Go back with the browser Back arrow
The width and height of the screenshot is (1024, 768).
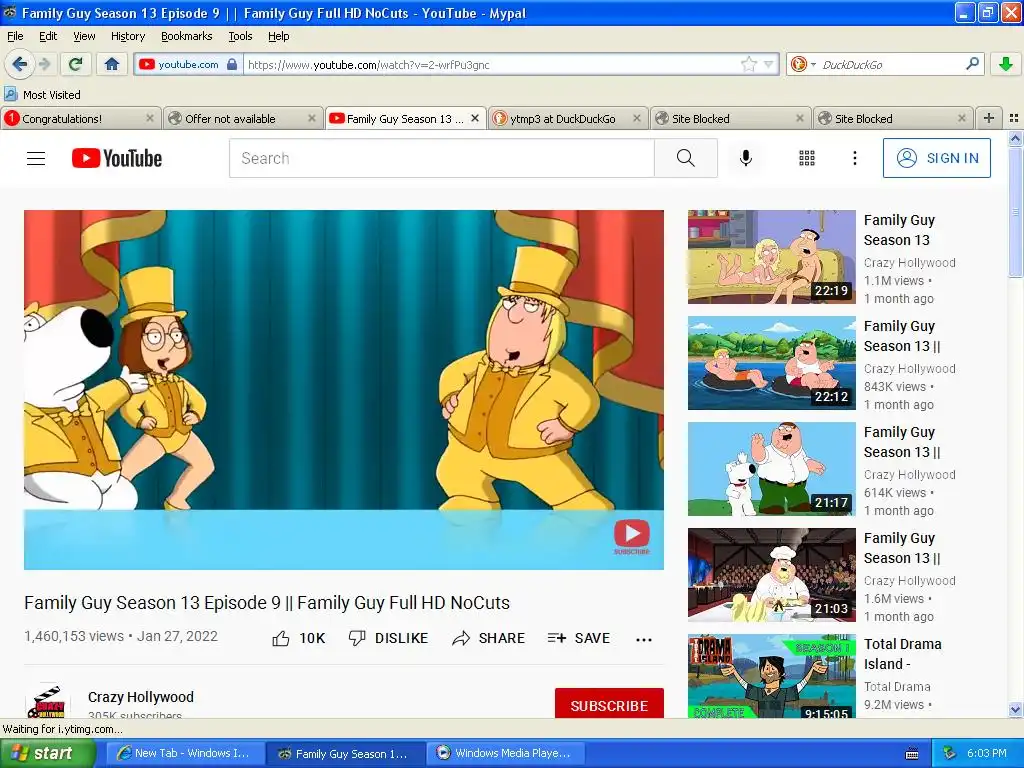pos(20,64)
